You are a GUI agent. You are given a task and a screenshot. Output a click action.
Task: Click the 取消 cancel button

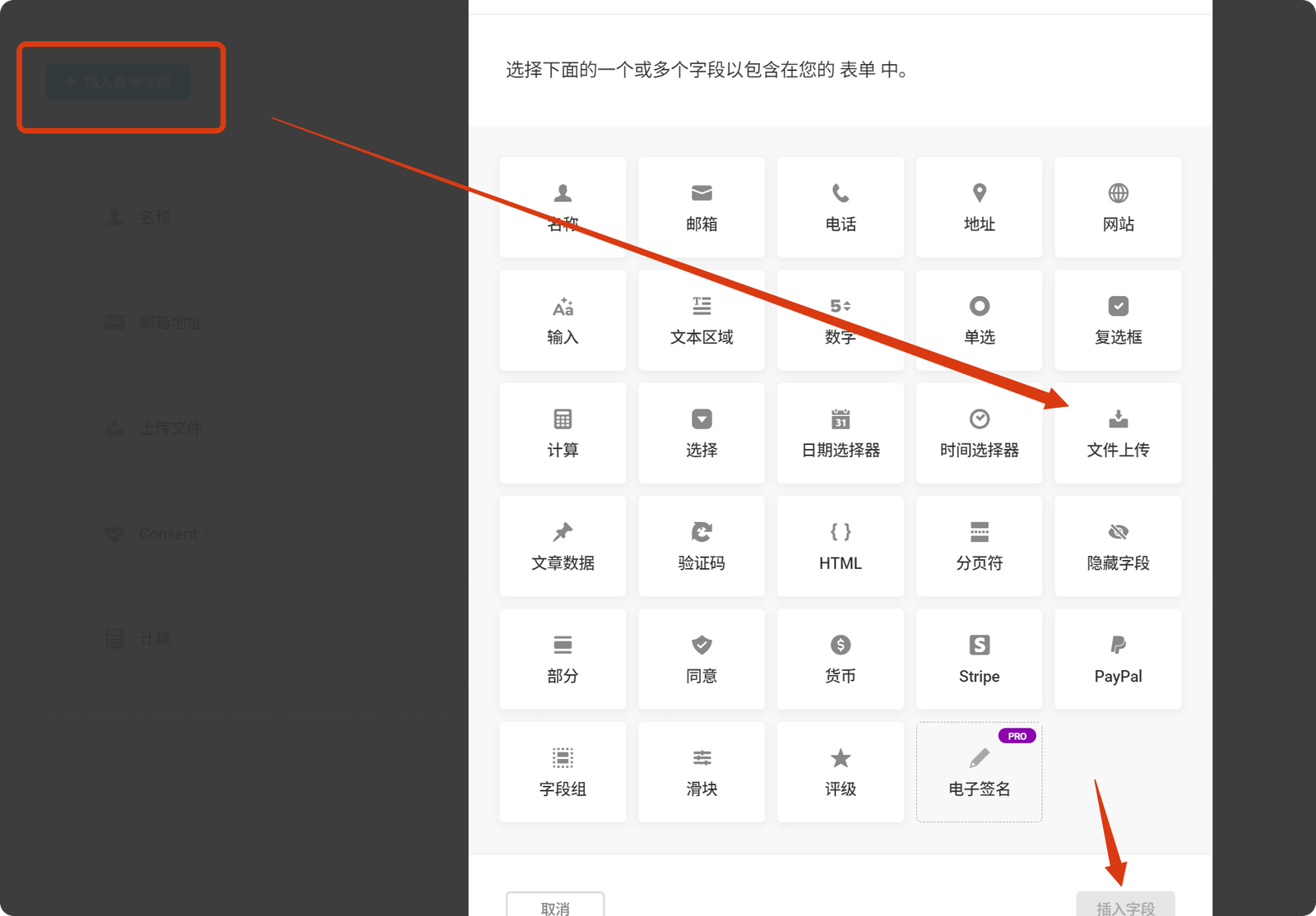[555, 904]
